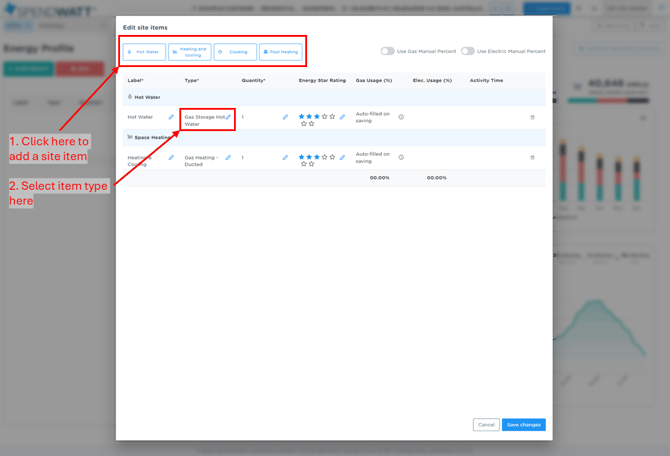
Task: Click Save changes button
Action: [x=523, y=425]
